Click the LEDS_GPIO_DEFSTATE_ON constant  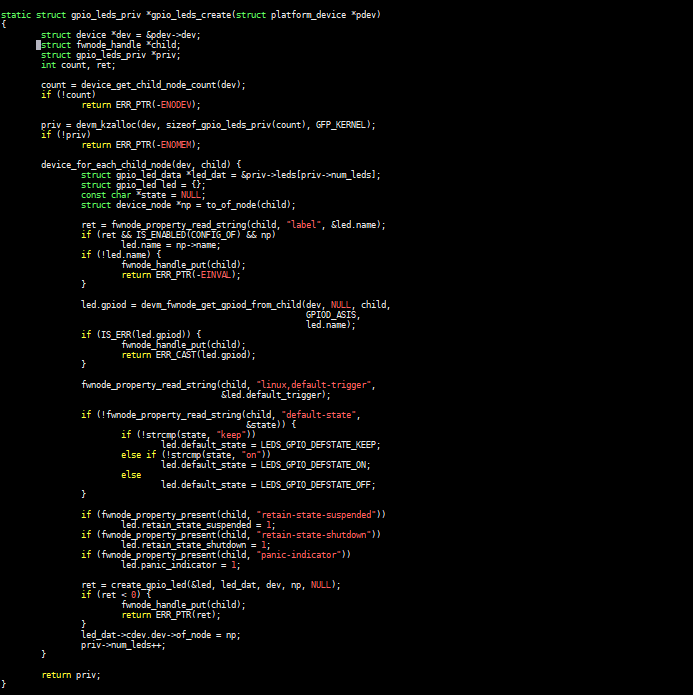[x=316, y=464]
